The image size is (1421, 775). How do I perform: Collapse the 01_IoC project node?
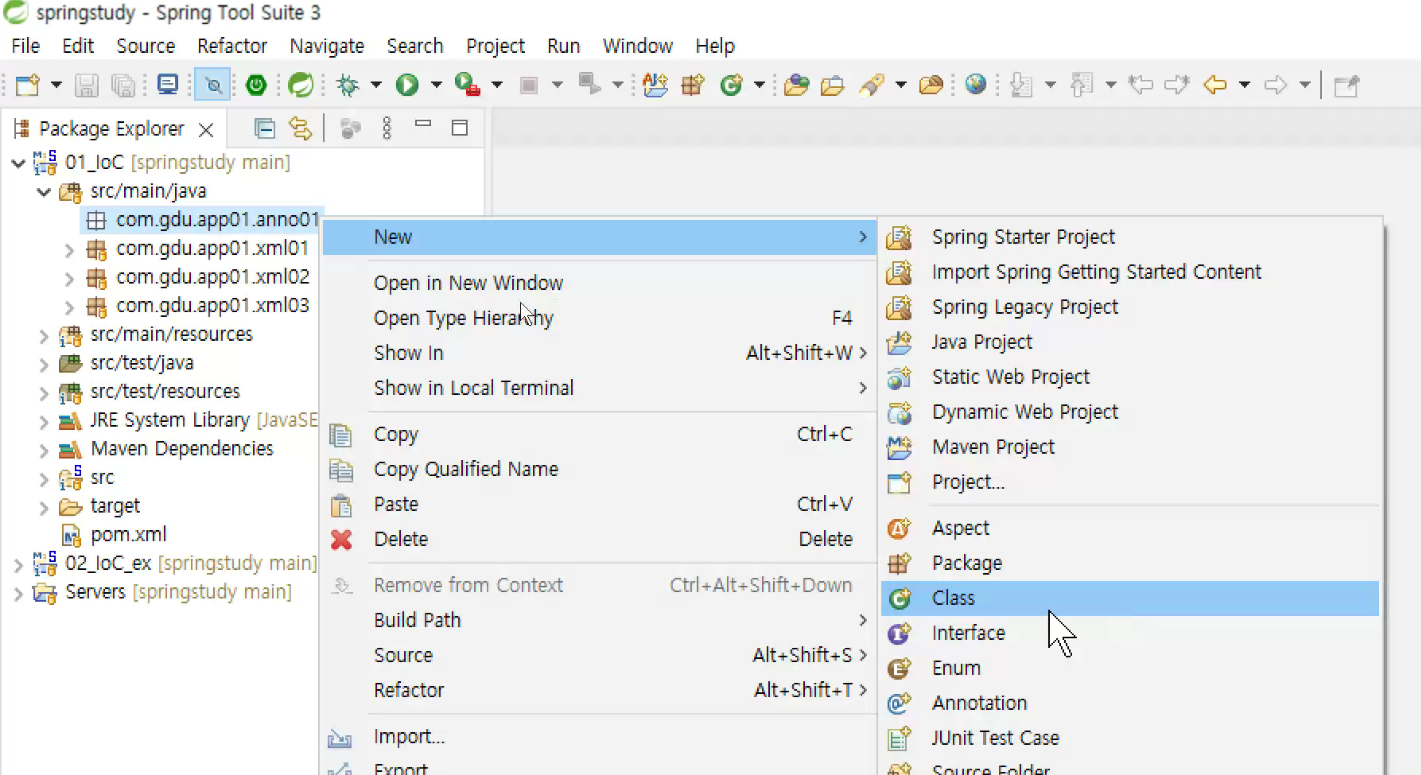[18, 162]
